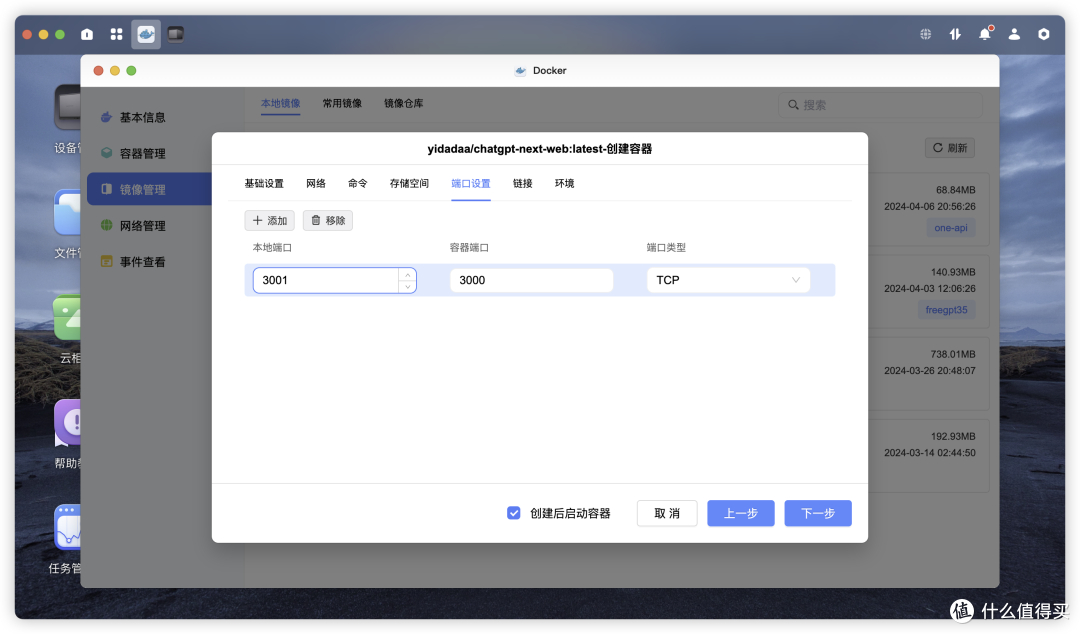Image resolution: width=1080 pixels, height=634 pixels.
Task: Open the terminal window icon in top bar
Action: coord(176,34)
